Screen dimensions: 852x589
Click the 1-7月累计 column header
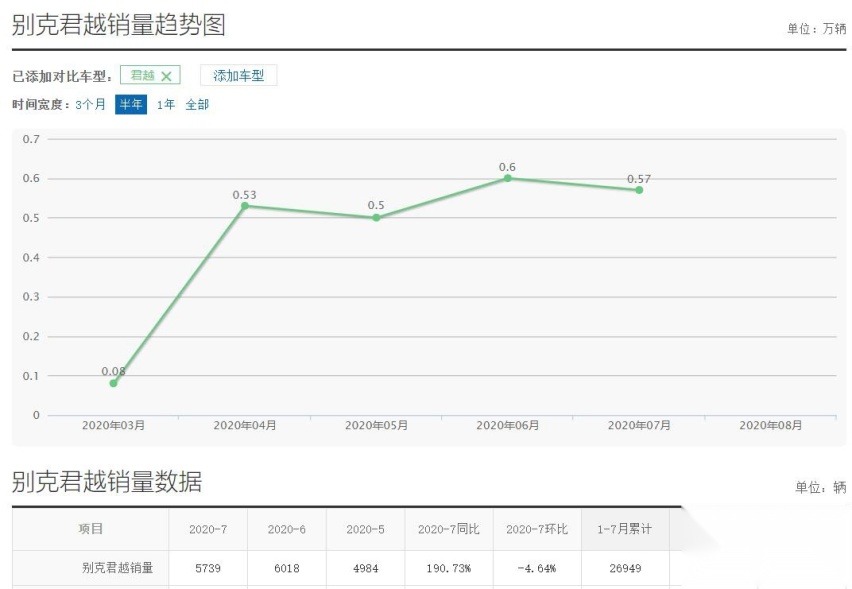[x=624, y=529]
